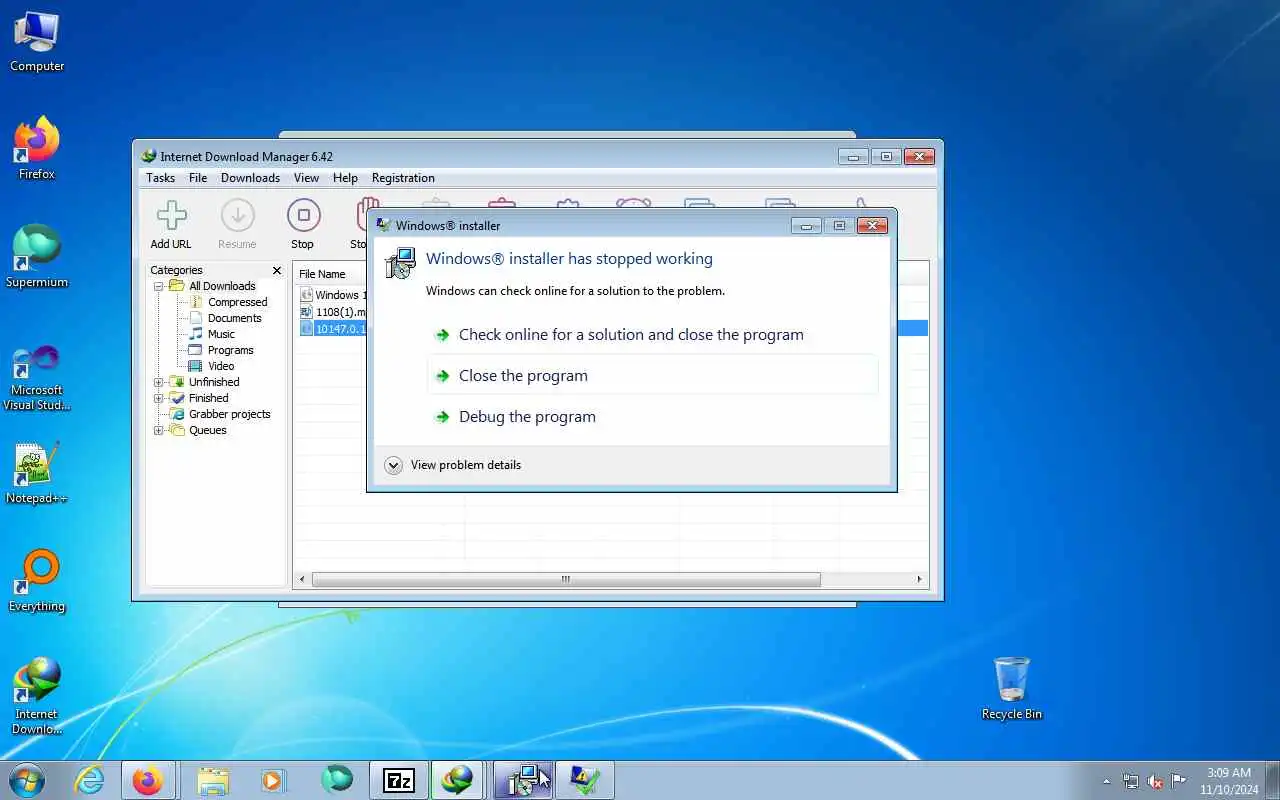The width and height of the screenshot is (1280, 800).
Task: Select the Compressed category
Action: [x=237, y=302]
